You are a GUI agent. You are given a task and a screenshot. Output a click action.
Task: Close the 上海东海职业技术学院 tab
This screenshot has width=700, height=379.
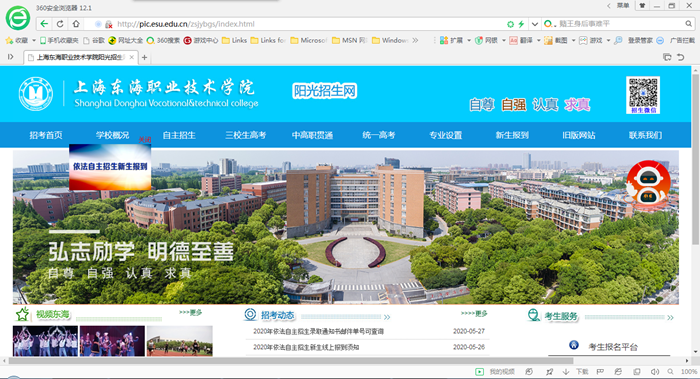click(131, 57)
